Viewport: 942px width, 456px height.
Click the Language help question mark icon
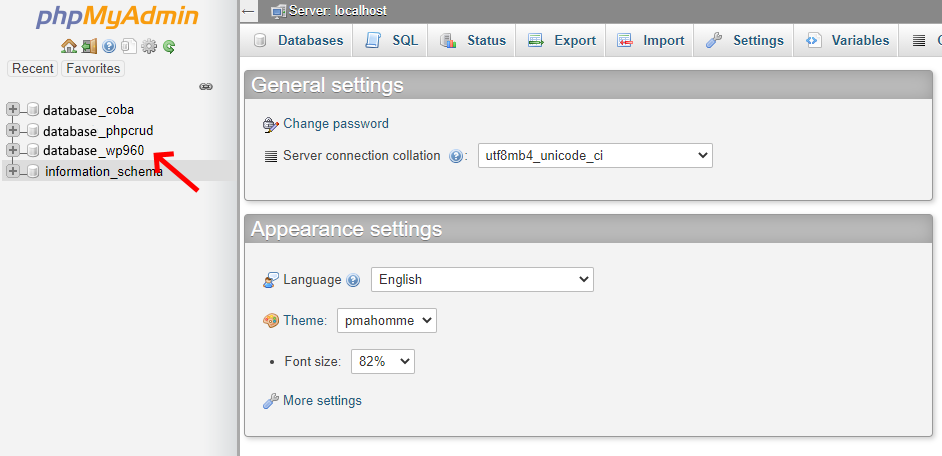(x=353, y=280)
